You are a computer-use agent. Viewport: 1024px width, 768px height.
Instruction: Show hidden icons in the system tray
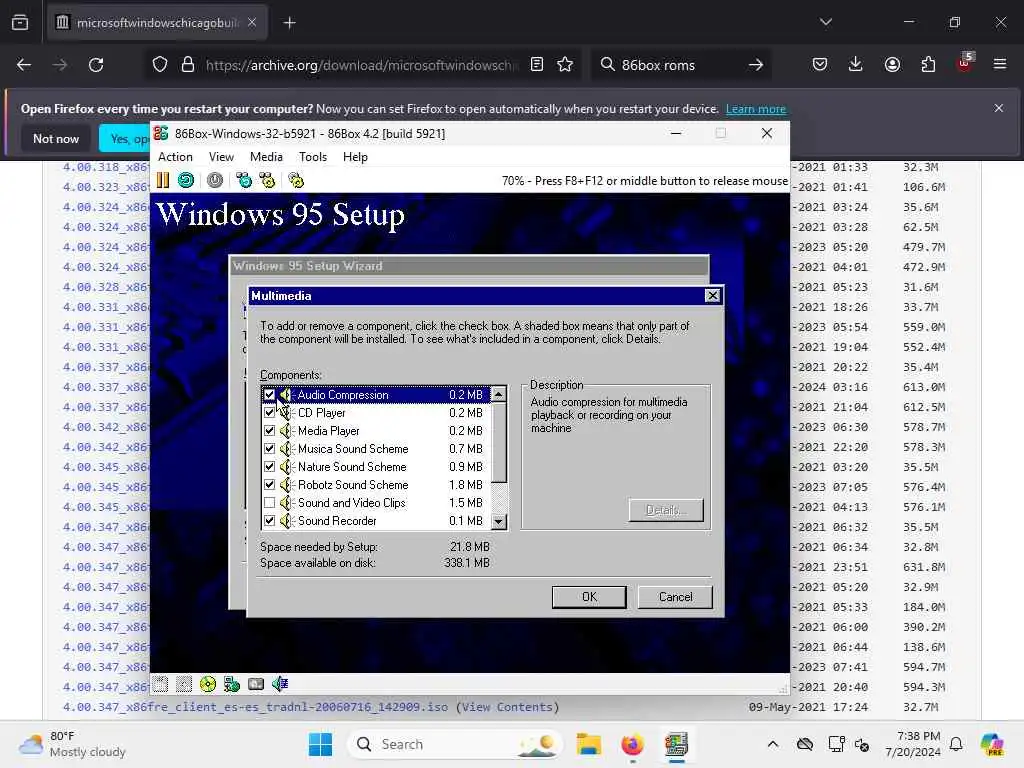pos(773,744)
